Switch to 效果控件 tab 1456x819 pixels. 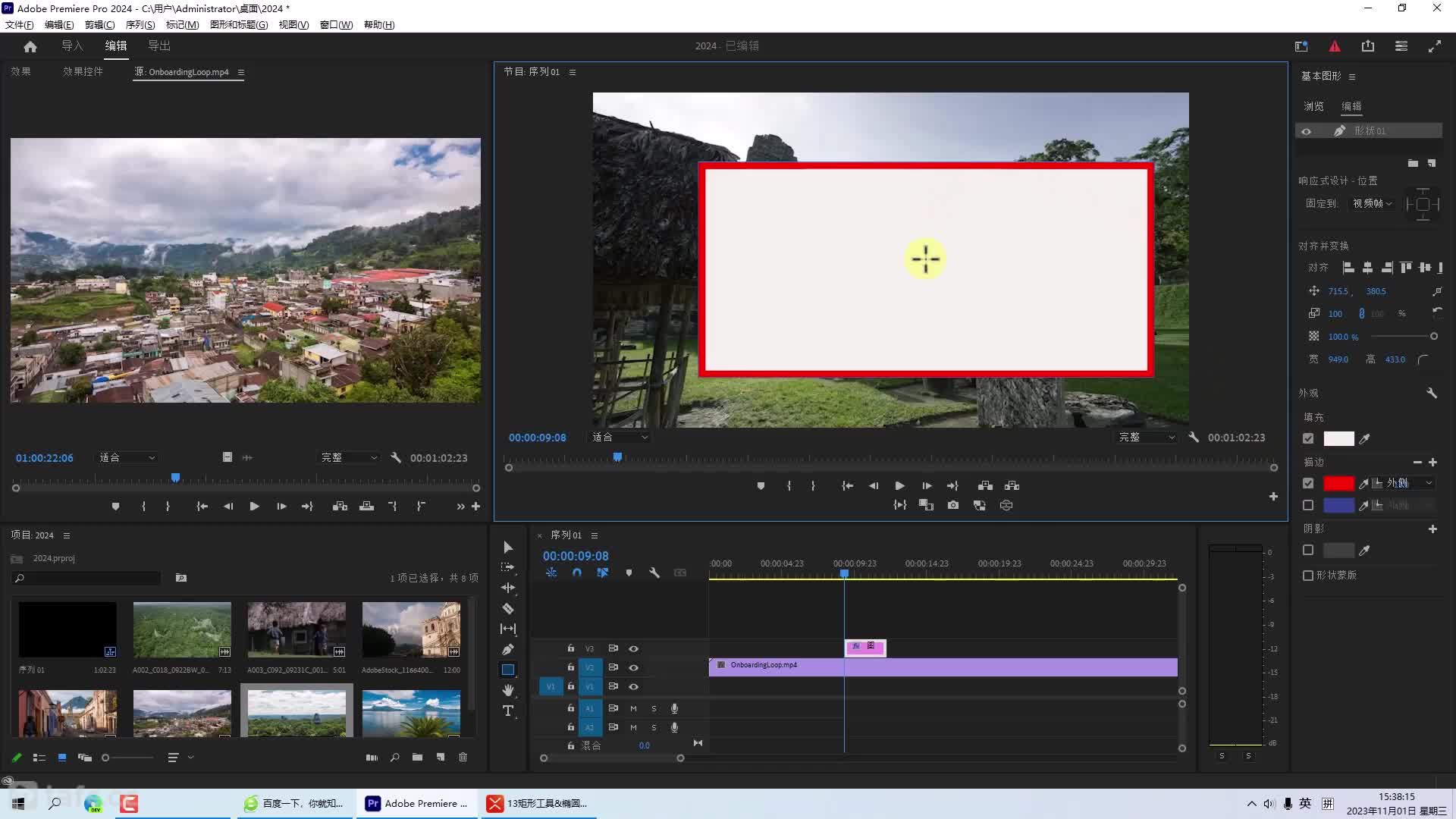[x=83, y=71]
